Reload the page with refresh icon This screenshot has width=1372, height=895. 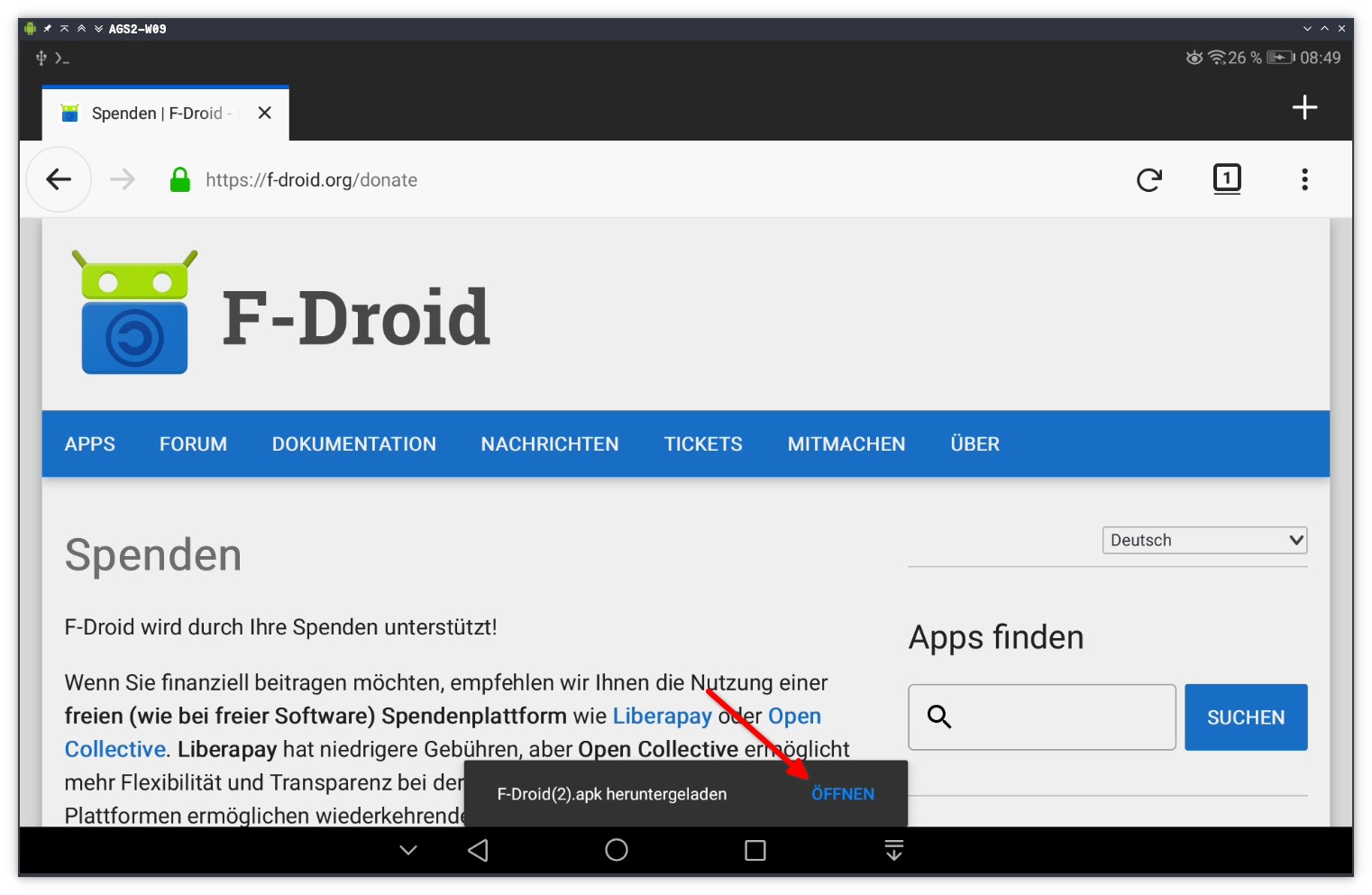pyautogui.click(x=1149, y=179)
